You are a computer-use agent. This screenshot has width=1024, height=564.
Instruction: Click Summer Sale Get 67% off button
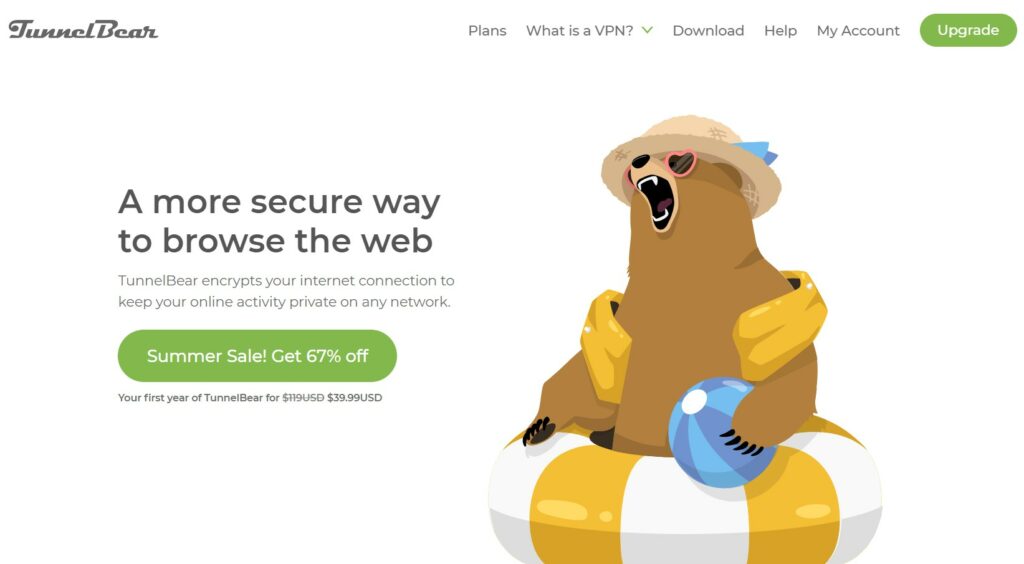257,356
